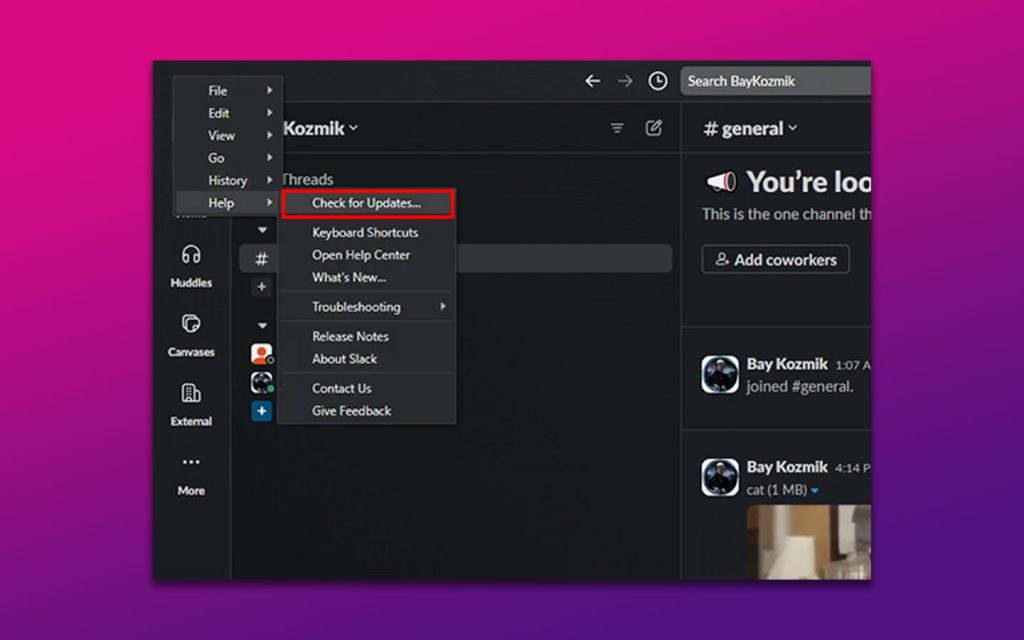Start a new message with the compose icon
This screenshot has width=1024, height=640.
(x=655, y=128)
